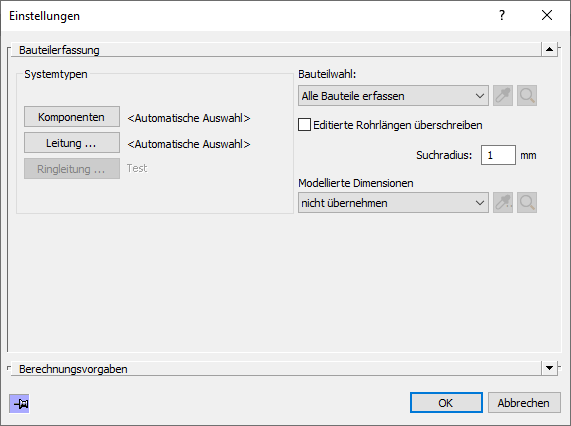Image resolution: width=571 pixels, height=426 pixels.
Task: Expand the Berechnungsvorgaben section
Action: coord(549,368)
